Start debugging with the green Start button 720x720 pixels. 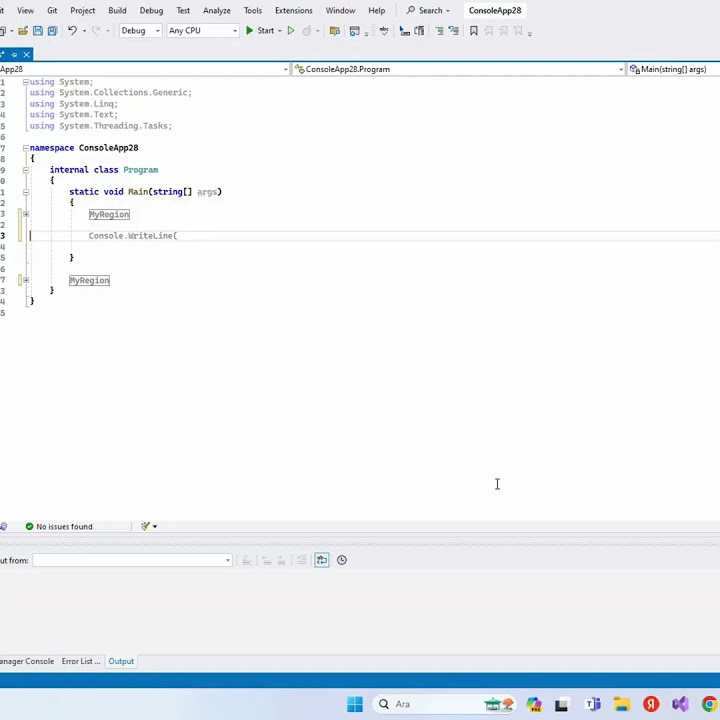[260, 31]
